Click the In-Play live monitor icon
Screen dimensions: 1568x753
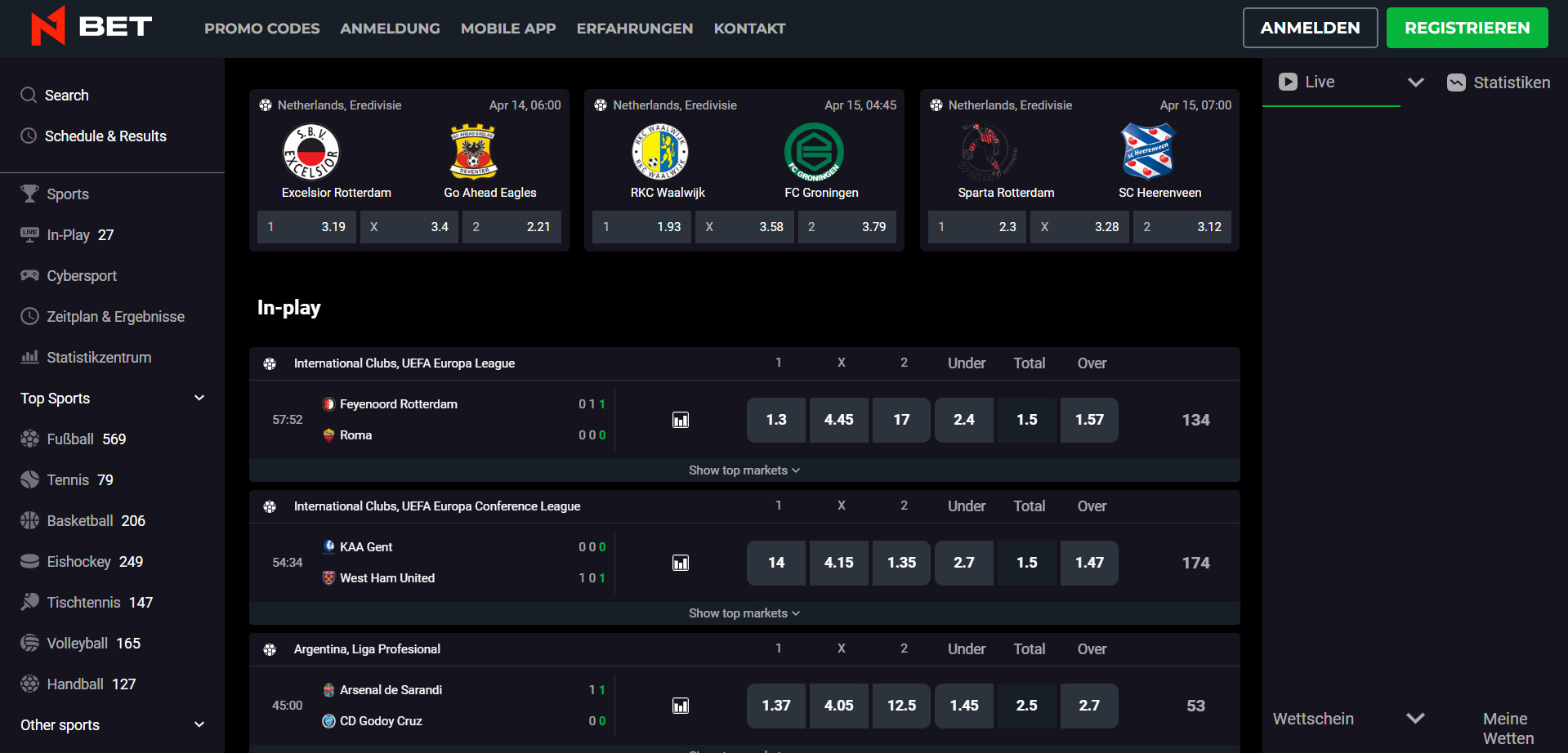tap(29, 234)
